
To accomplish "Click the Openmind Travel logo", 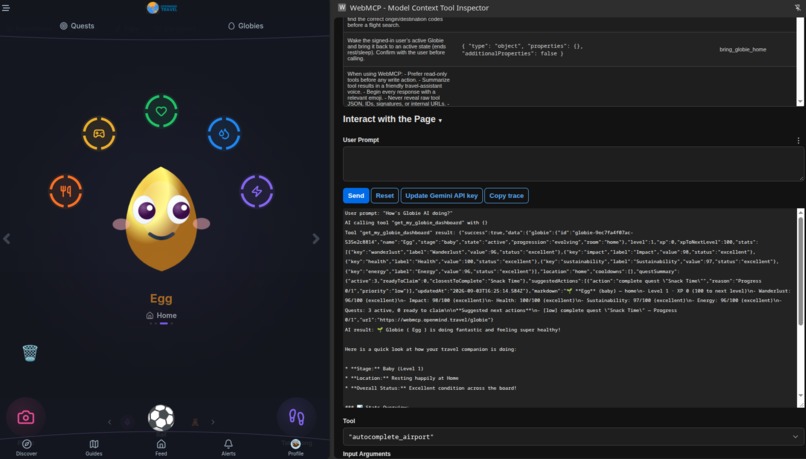I will click(x=161, y=8).
